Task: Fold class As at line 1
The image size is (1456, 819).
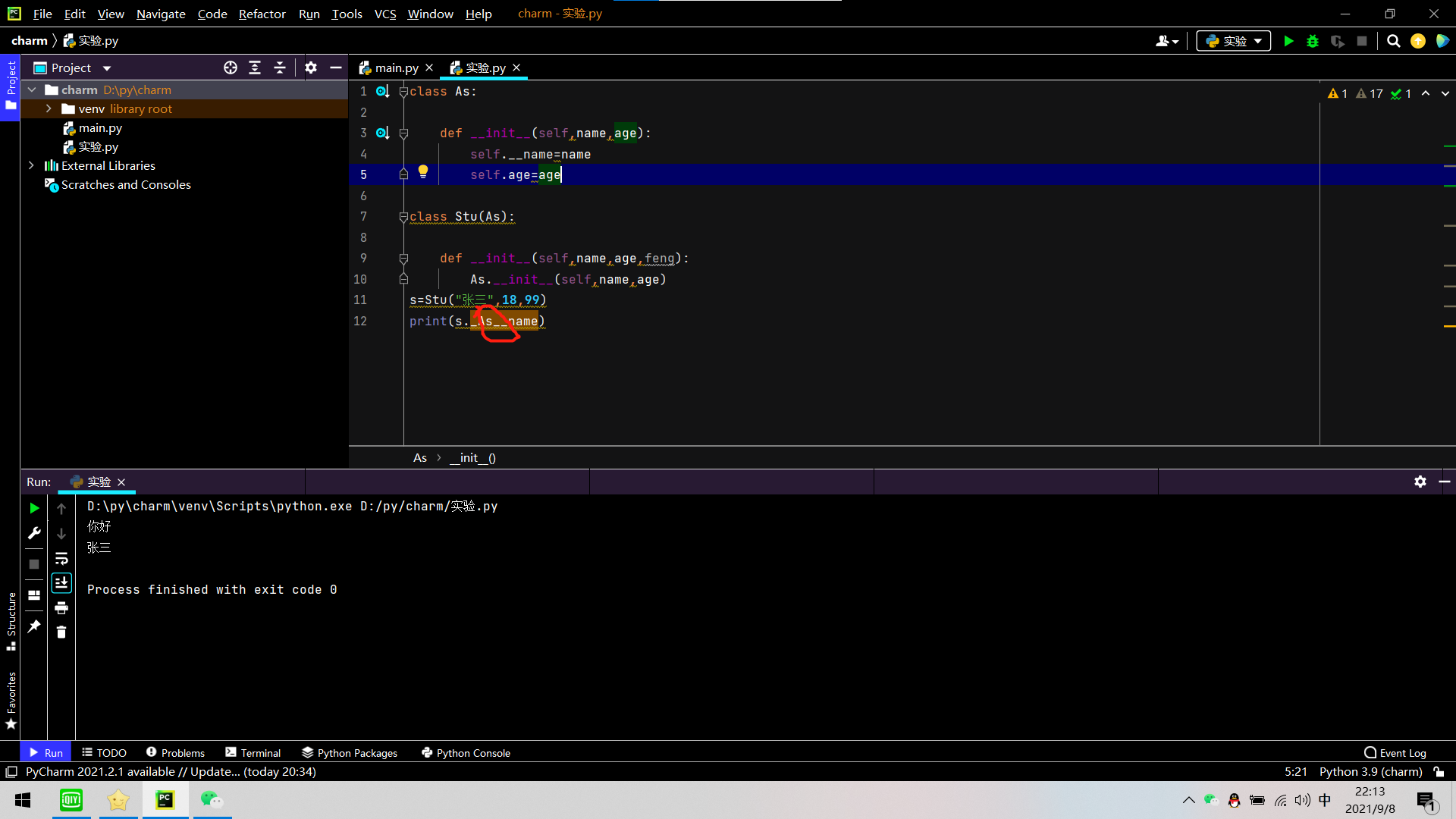Action: (403, 92)
